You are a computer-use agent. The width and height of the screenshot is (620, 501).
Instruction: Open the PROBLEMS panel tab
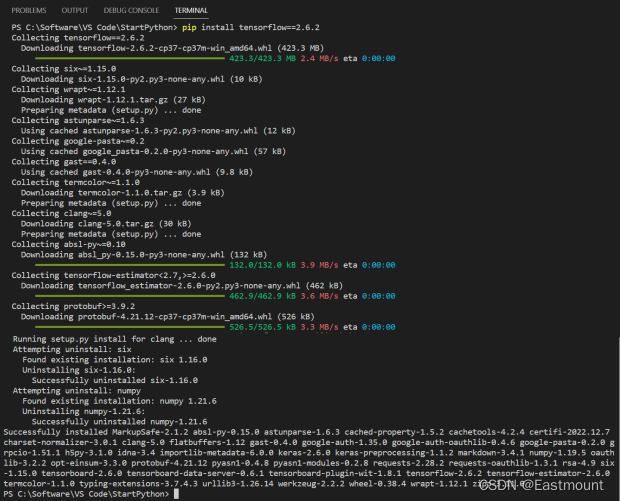(x=29, y=10)
